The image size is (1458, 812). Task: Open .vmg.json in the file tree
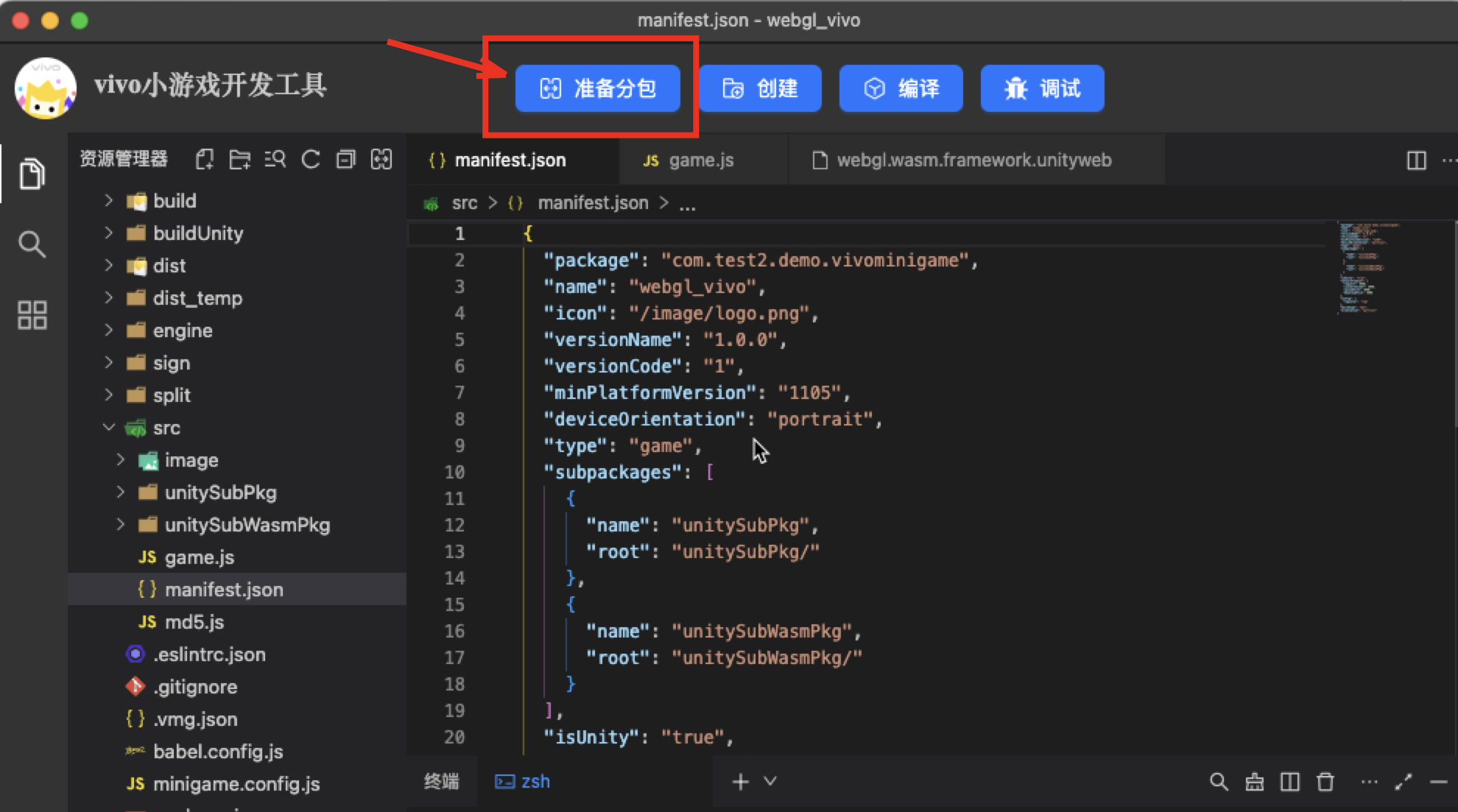pyautogui.click(x=237, y=719)
